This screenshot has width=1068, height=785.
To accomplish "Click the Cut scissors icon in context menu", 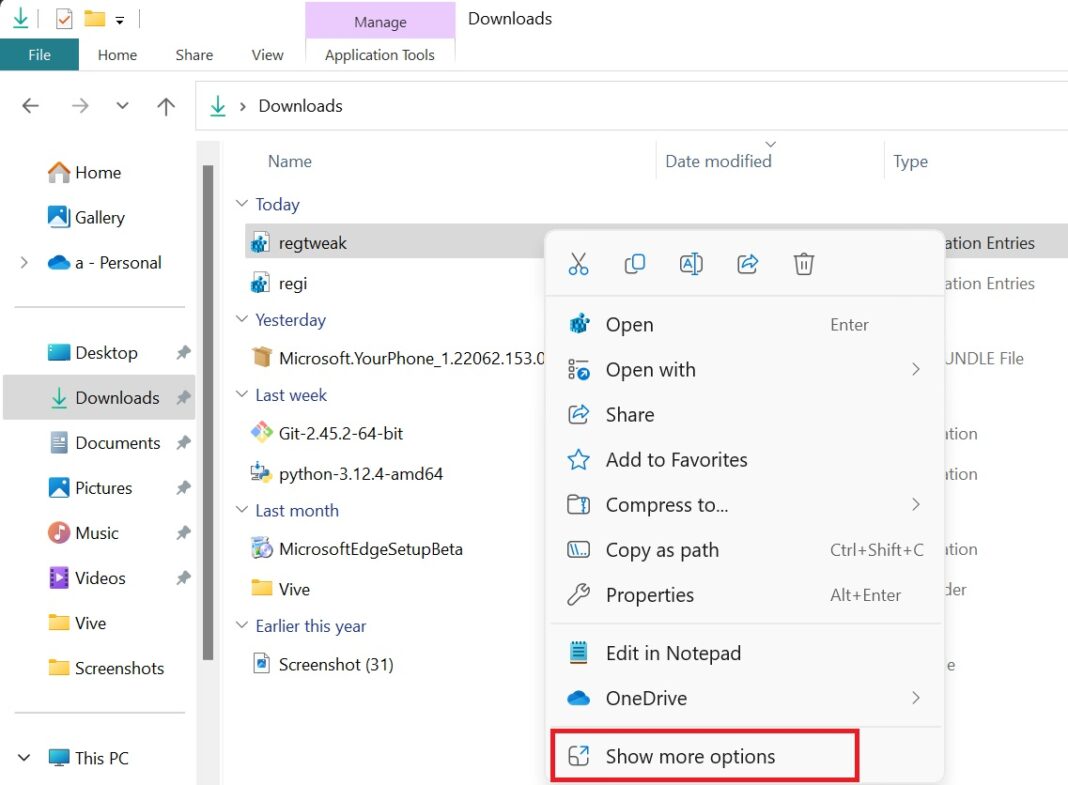I will click(x=578, y=263).
